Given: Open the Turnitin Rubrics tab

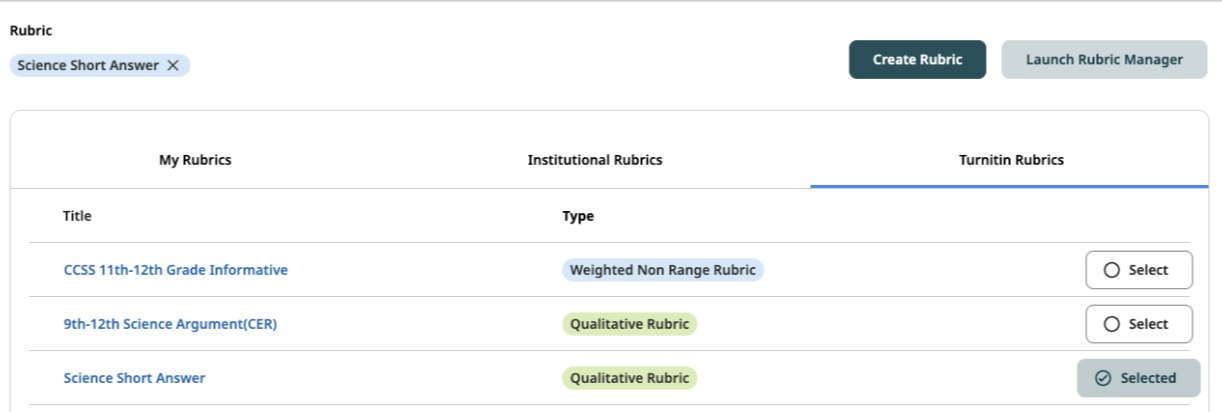Looking at the screenshot, I should click(1010, 160).
